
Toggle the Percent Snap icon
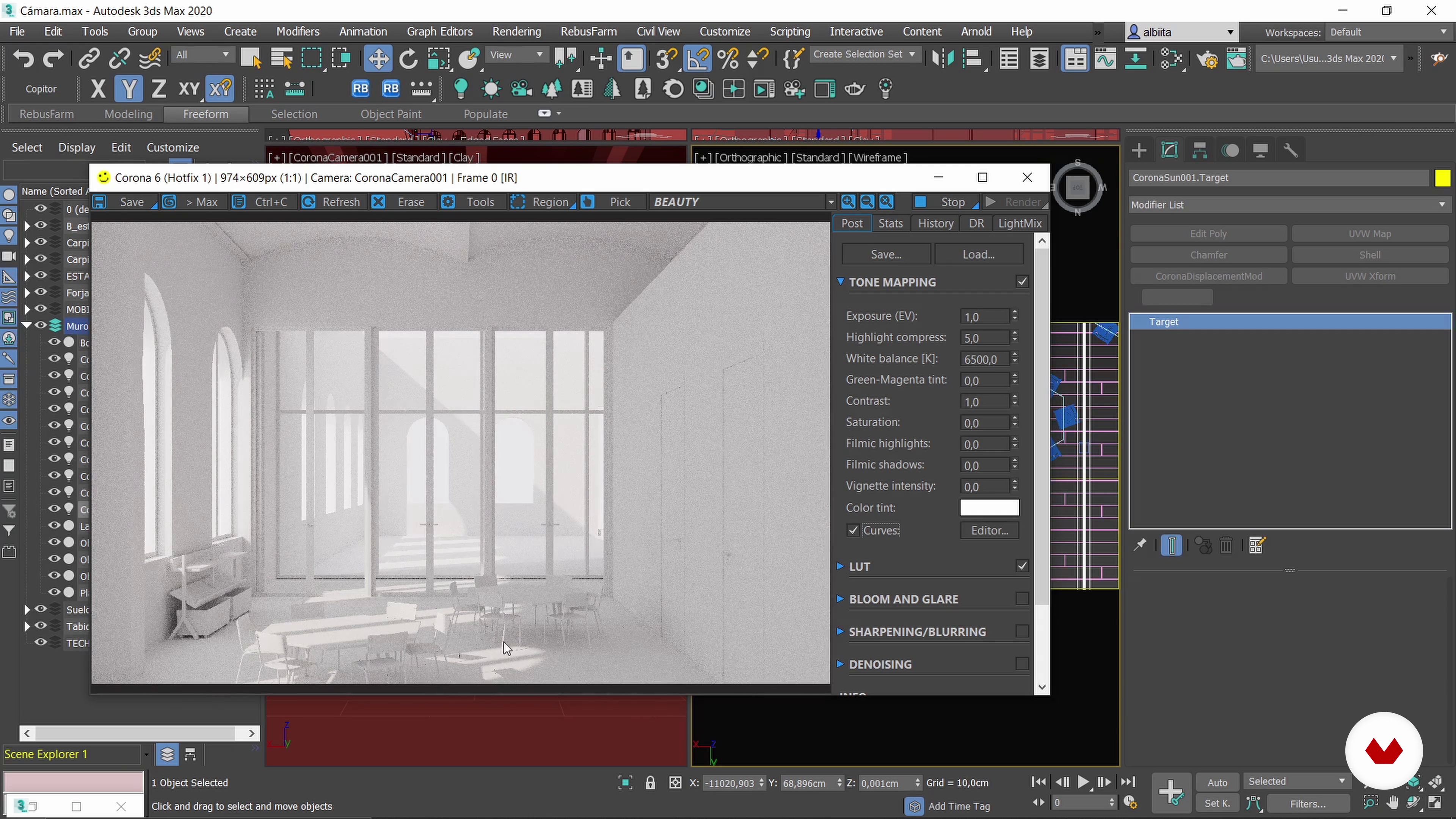728,58
